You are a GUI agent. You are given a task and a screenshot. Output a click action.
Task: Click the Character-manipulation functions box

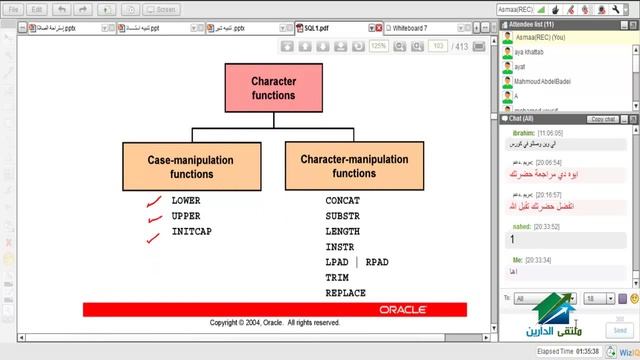click(x=354, y=166)
